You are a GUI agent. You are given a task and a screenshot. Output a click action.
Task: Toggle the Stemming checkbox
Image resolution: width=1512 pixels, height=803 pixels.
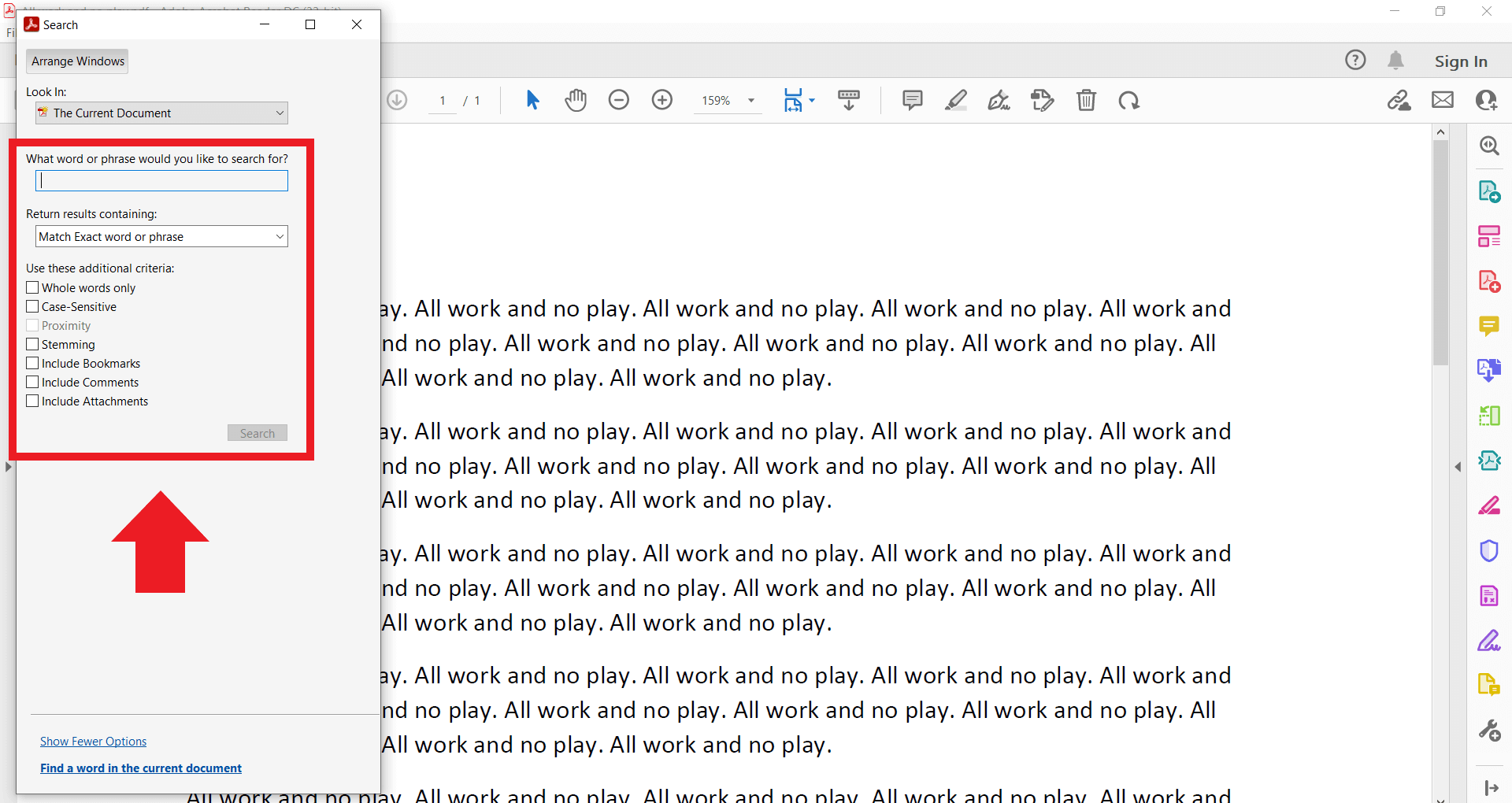[32, 344]
